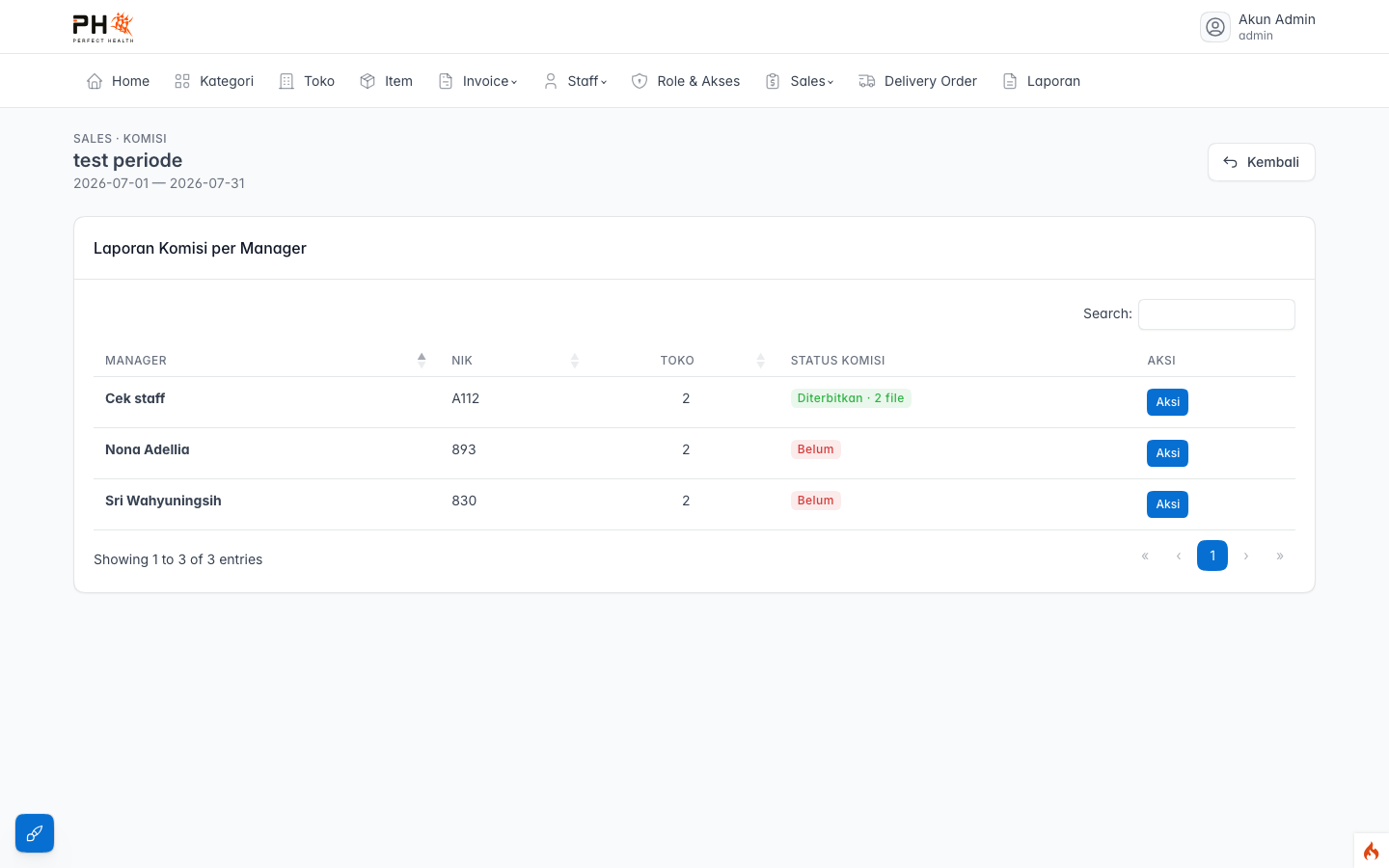Click the flame icon in bottom corner
The height and width of the screenshot is (868, 1389).
1371,851
